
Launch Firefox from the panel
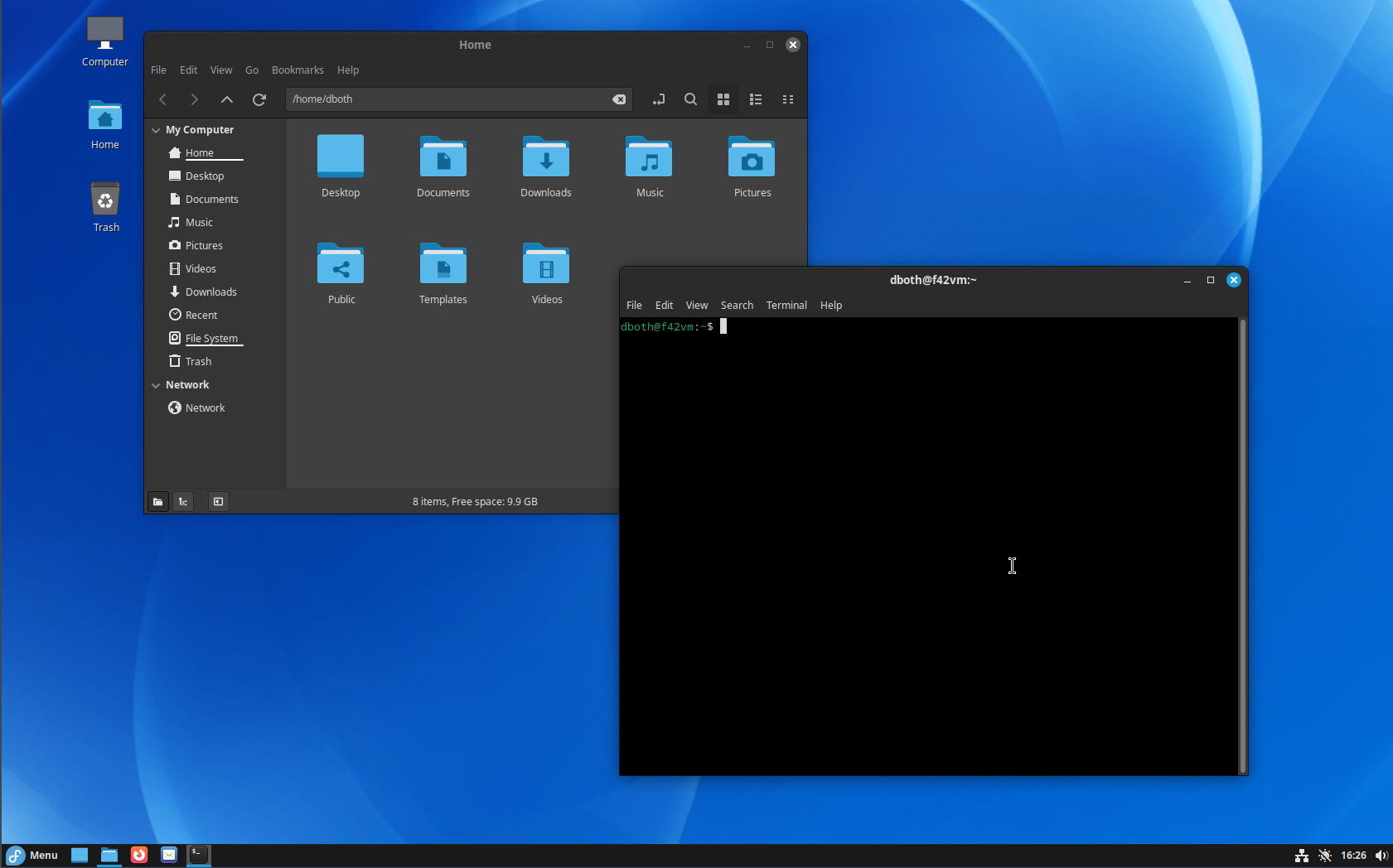139,856
